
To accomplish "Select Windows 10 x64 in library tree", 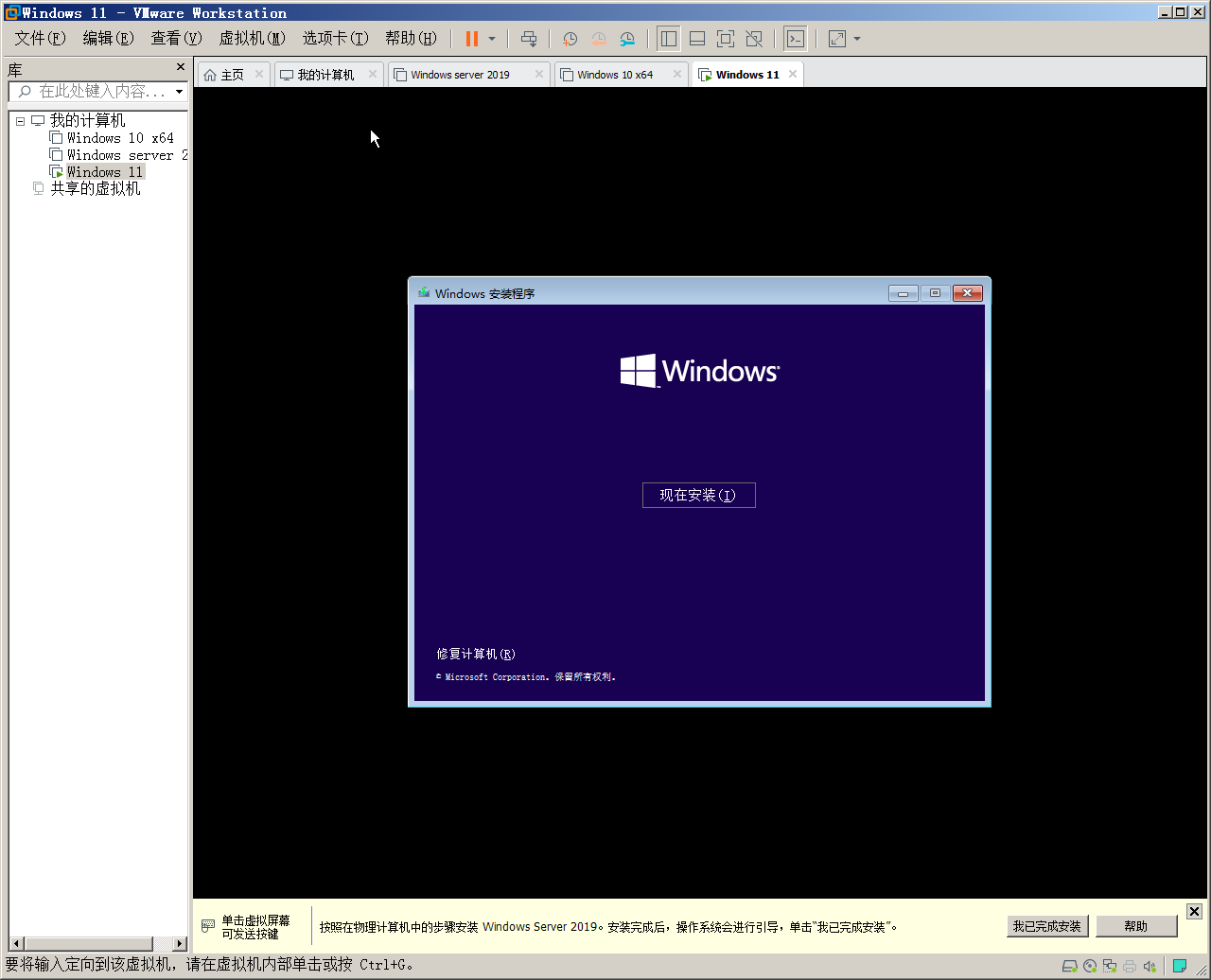I will [120, 138].
